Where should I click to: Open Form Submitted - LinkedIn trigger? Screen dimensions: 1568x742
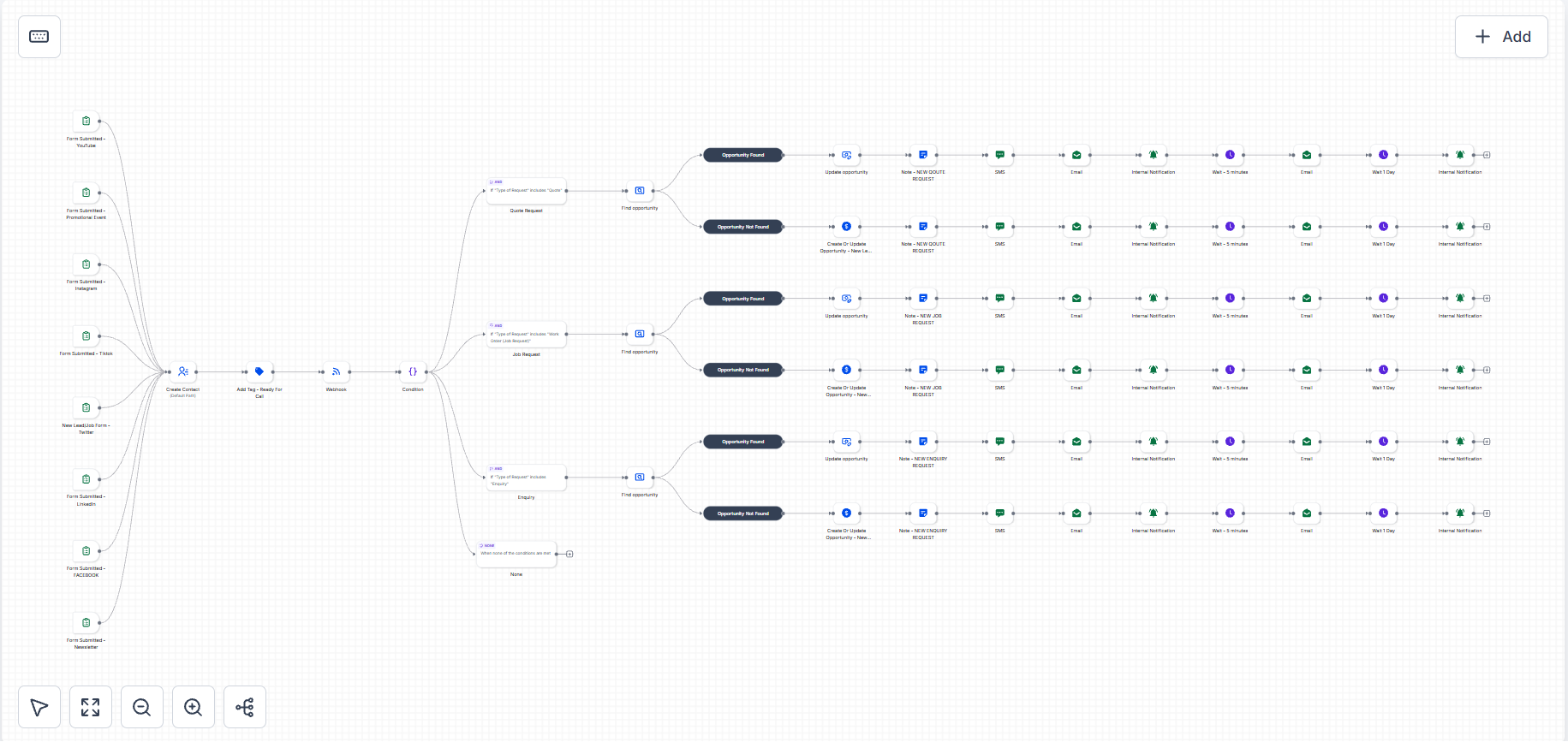[x=86, y=479]
